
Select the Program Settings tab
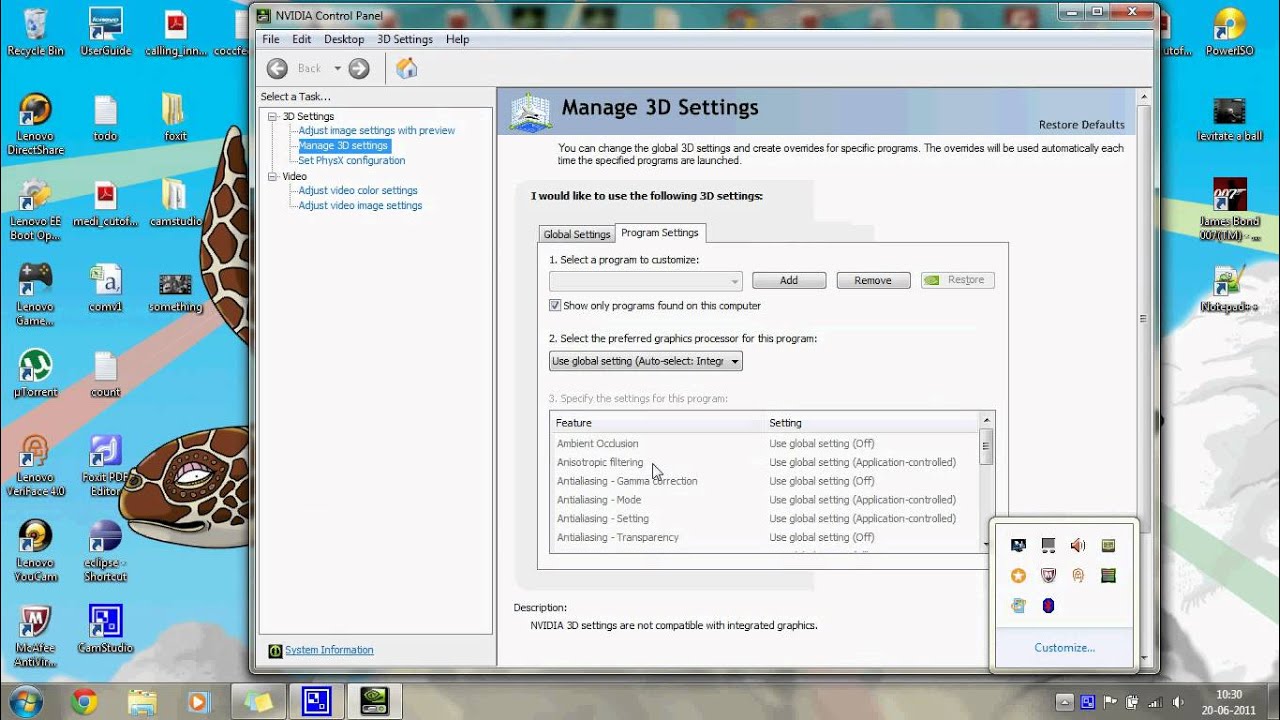(x=660, y=232)
